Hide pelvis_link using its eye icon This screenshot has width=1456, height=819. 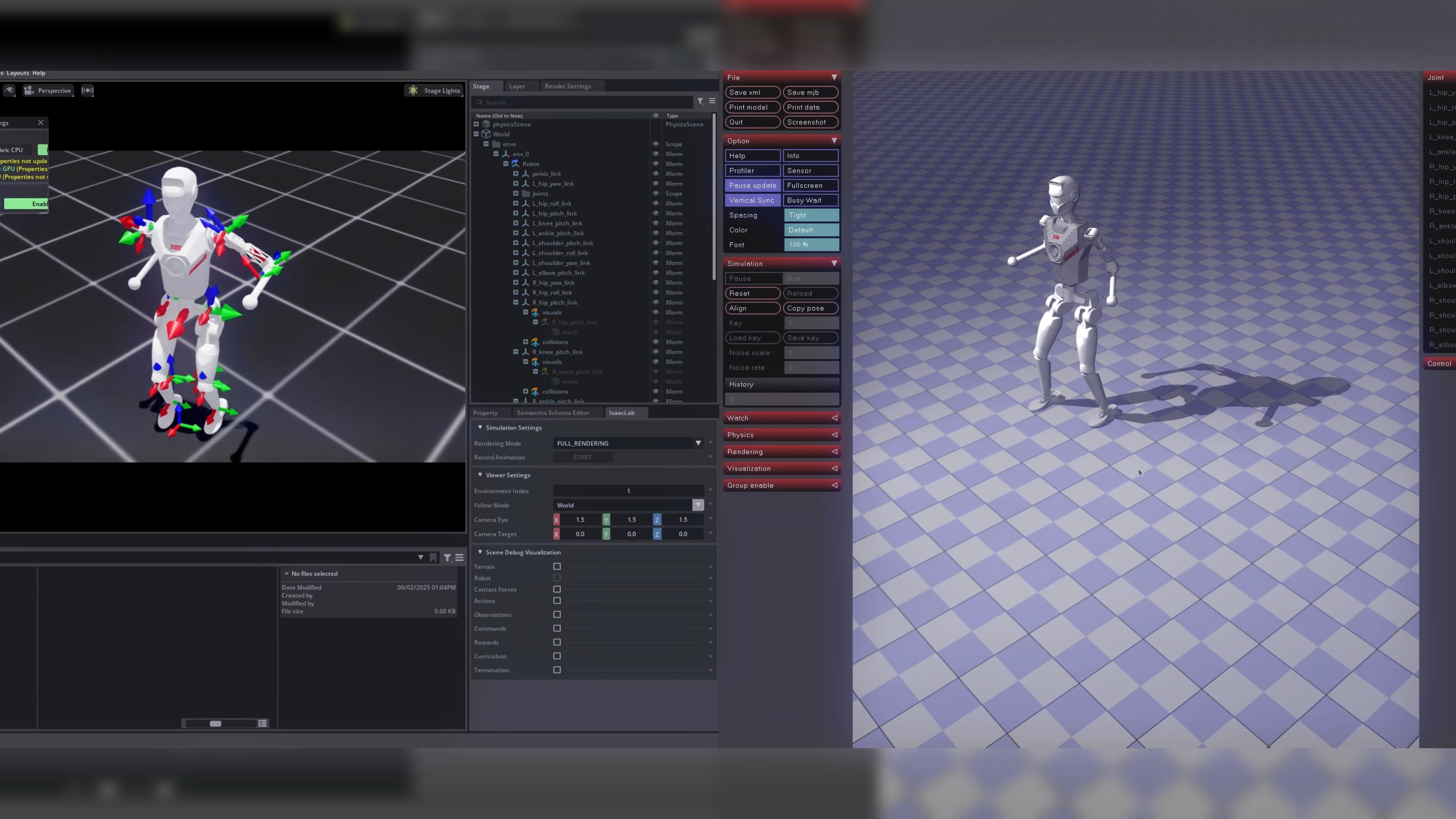coord(655,174)
